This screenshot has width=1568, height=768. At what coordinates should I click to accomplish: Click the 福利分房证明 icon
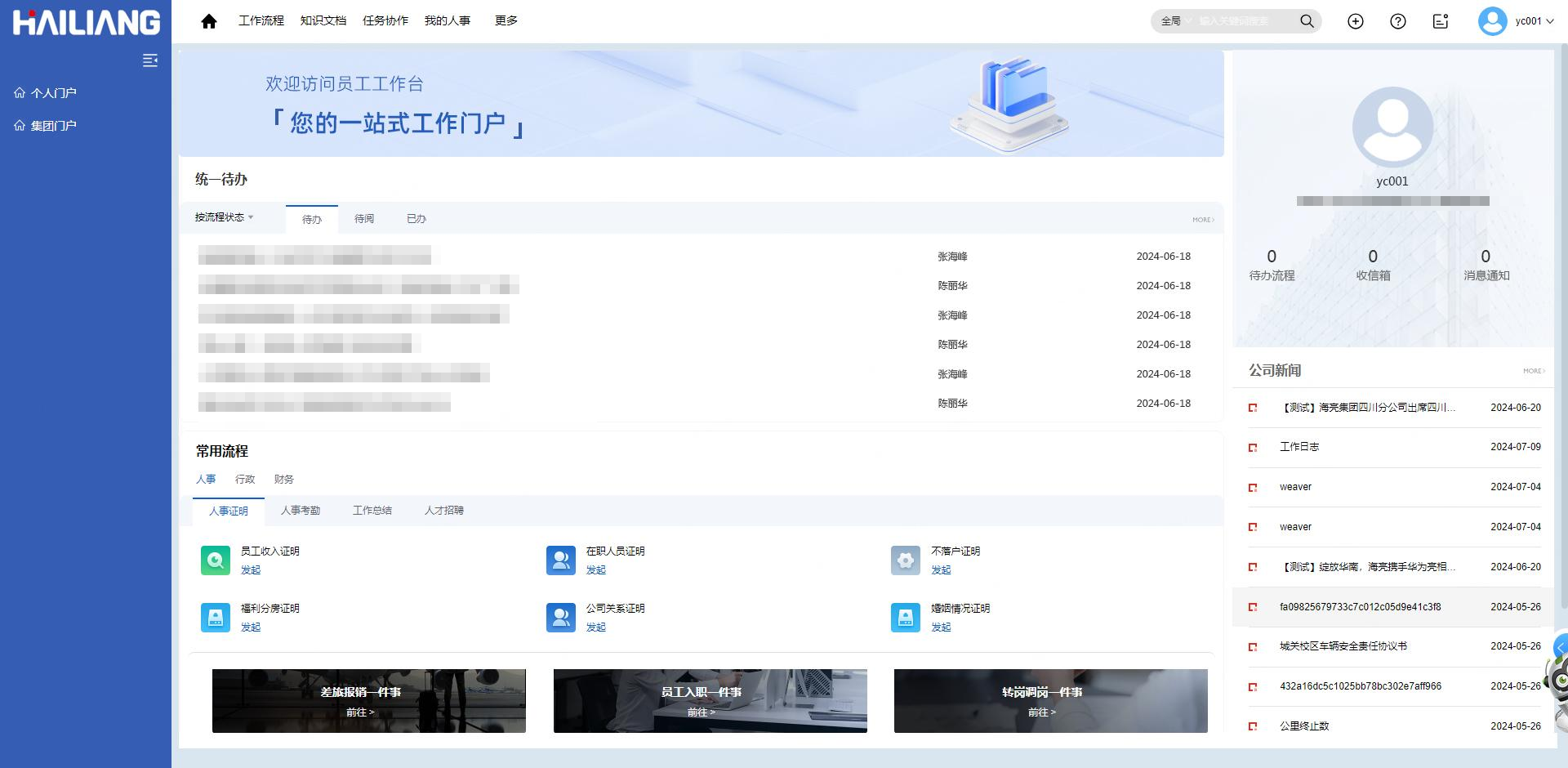pyautogui.click(x=216, y=618)
